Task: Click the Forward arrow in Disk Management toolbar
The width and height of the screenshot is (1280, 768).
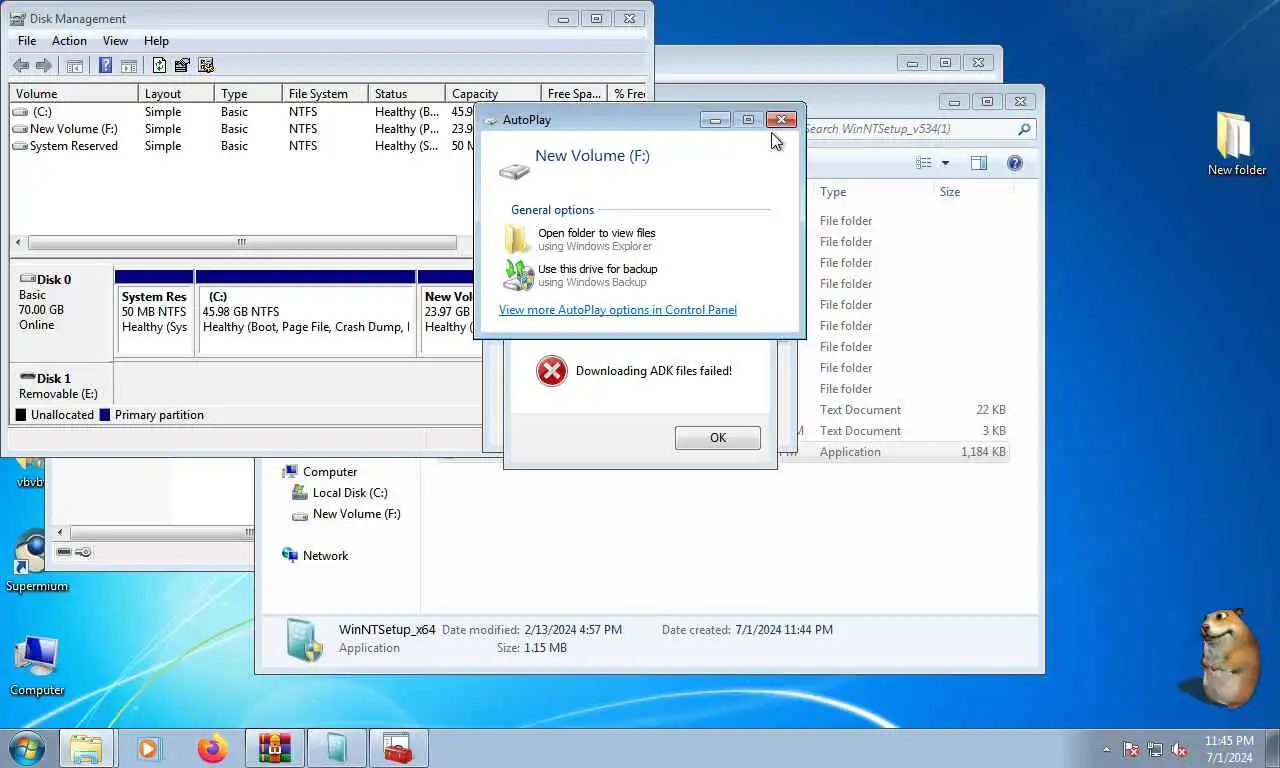Action: [x=44, y=66]
